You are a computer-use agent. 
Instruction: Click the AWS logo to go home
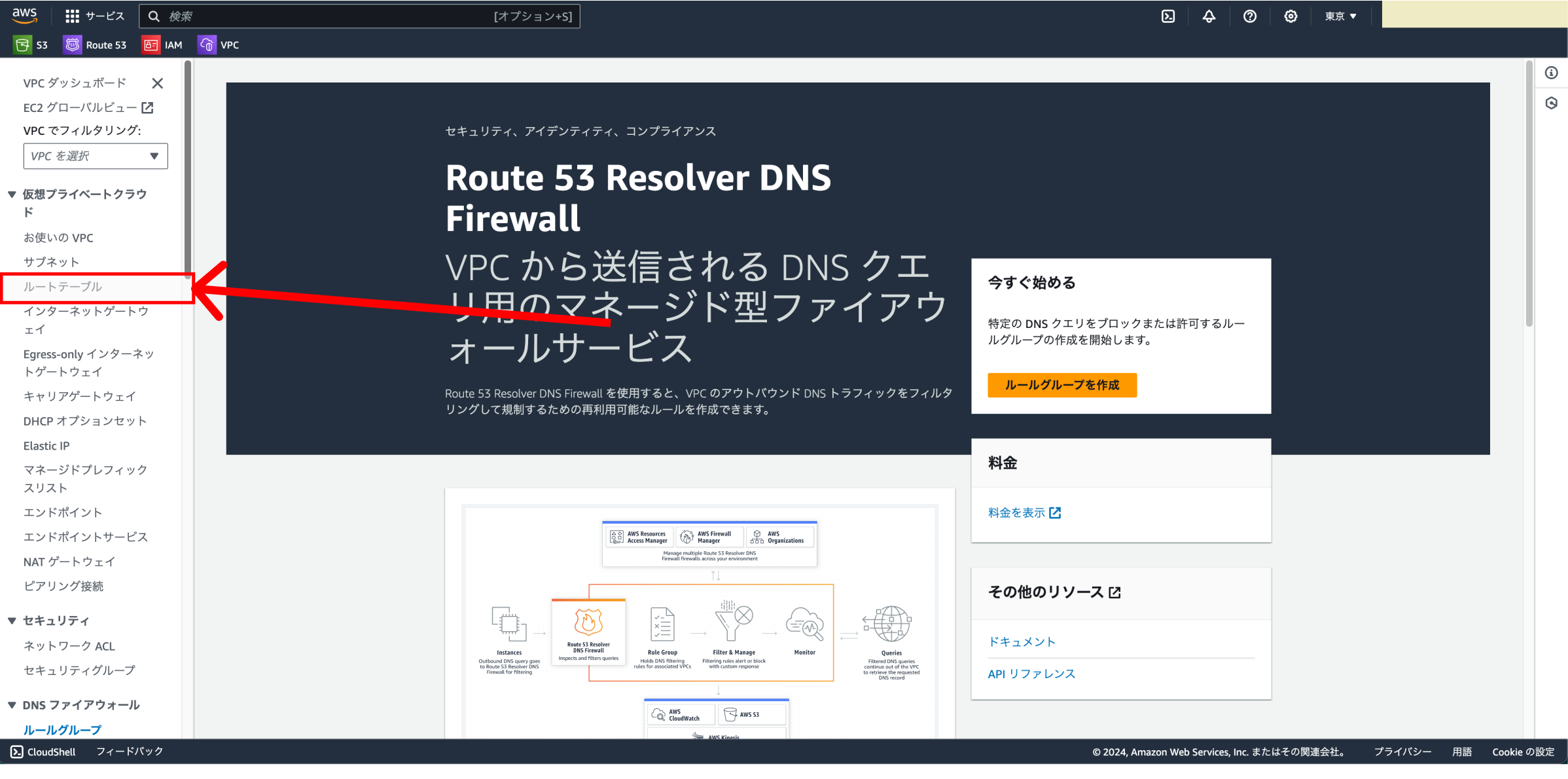tap(24, 16)
